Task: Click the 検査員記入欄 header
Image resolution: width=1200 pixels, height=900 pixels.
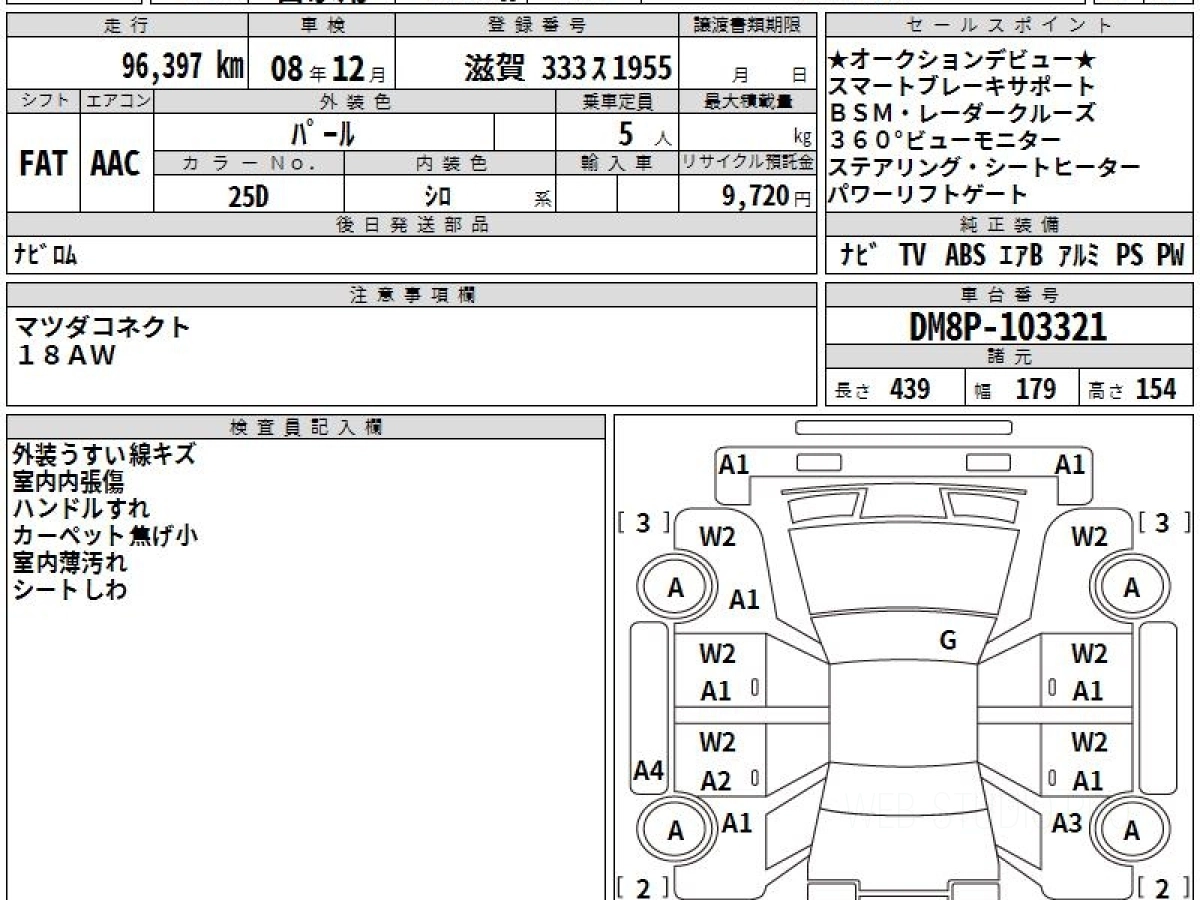Action: pyautogui.click(x=306, y=427)
